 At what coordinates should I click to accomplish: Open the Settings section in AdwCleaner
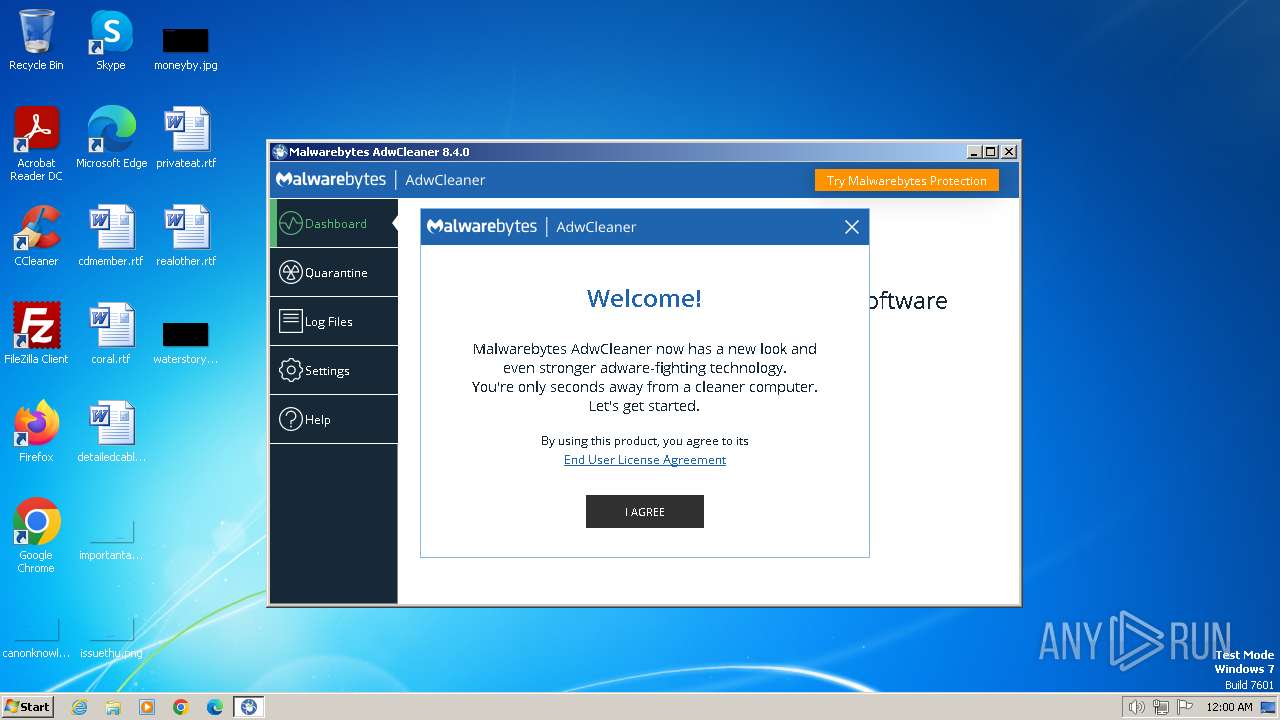pos(334,371)
